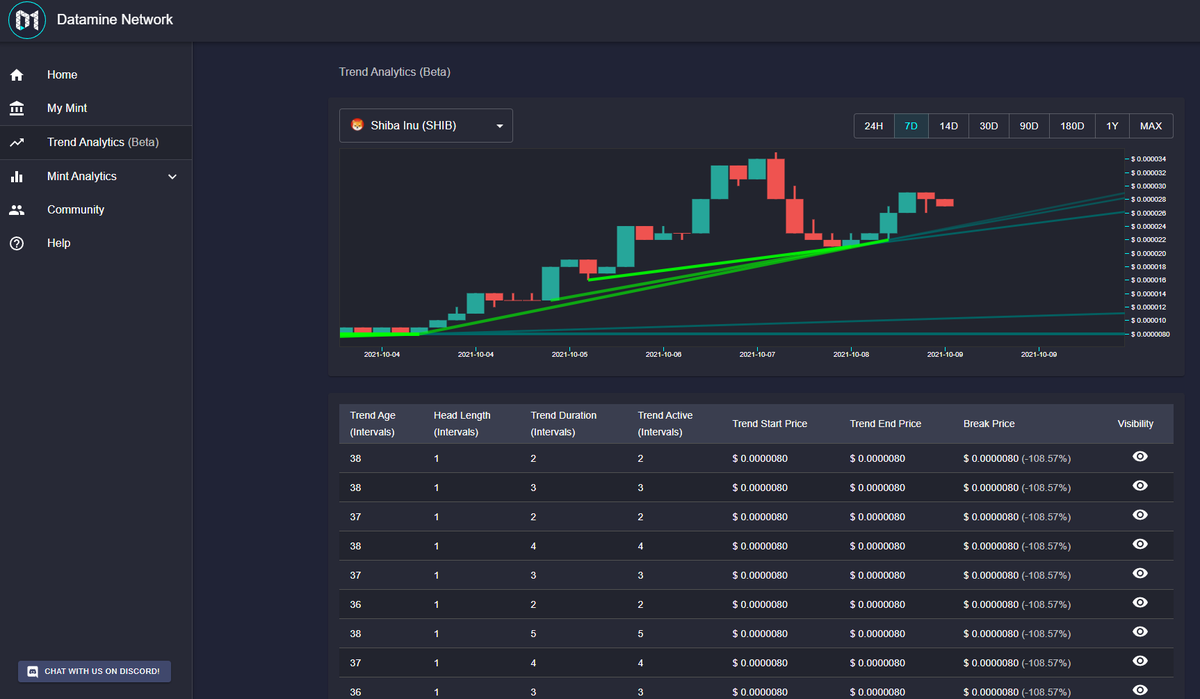Expand the Mint Analytics chevron
Screen dimensions: 1200x699
(x=172, y=177)
